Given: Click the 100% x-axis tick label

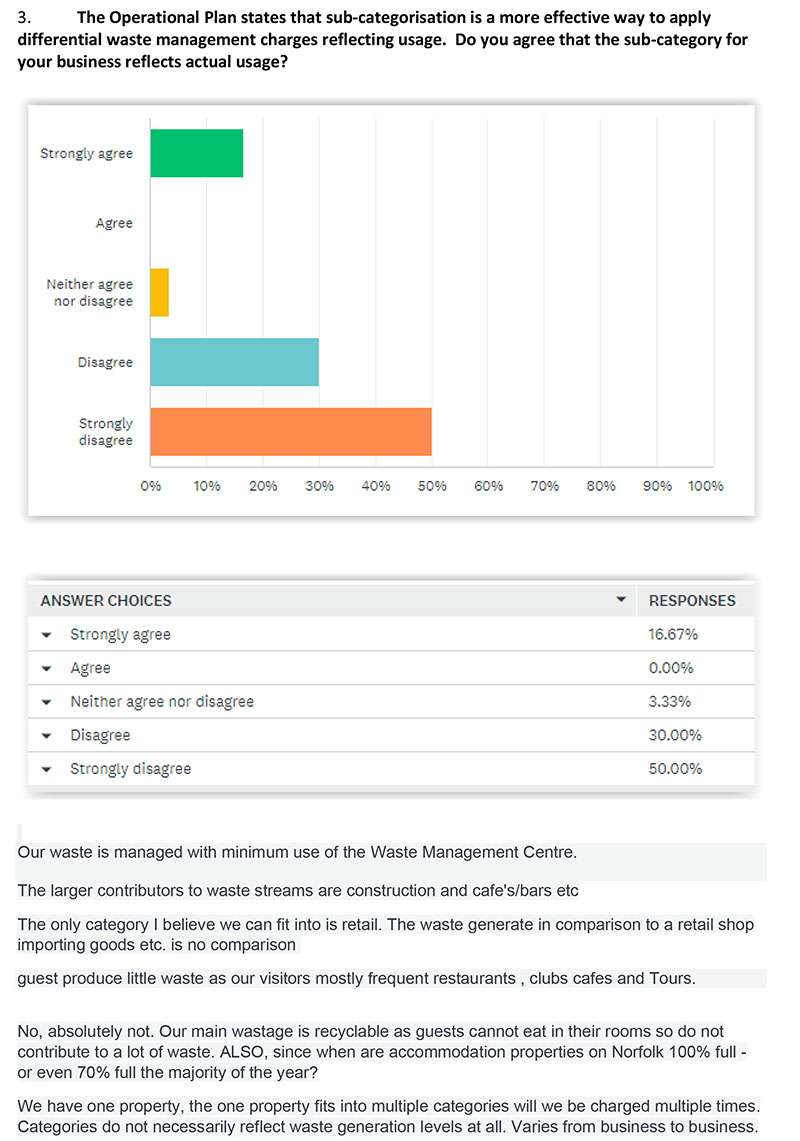Looking at the screenshot, I should click(705, 486).
